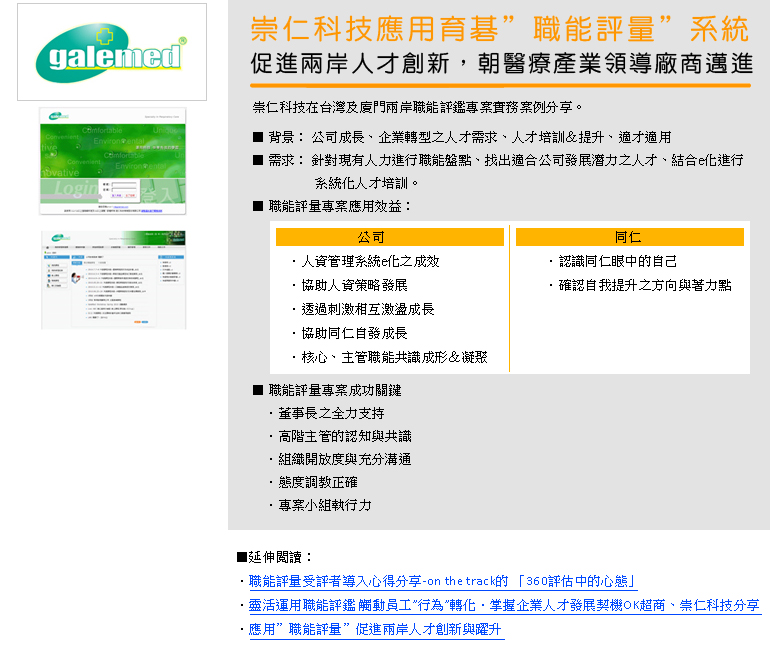This screenshot has height=656, width=770.
Task: Click the black square bullet beside 背景
Action: [x=258, y=137]
